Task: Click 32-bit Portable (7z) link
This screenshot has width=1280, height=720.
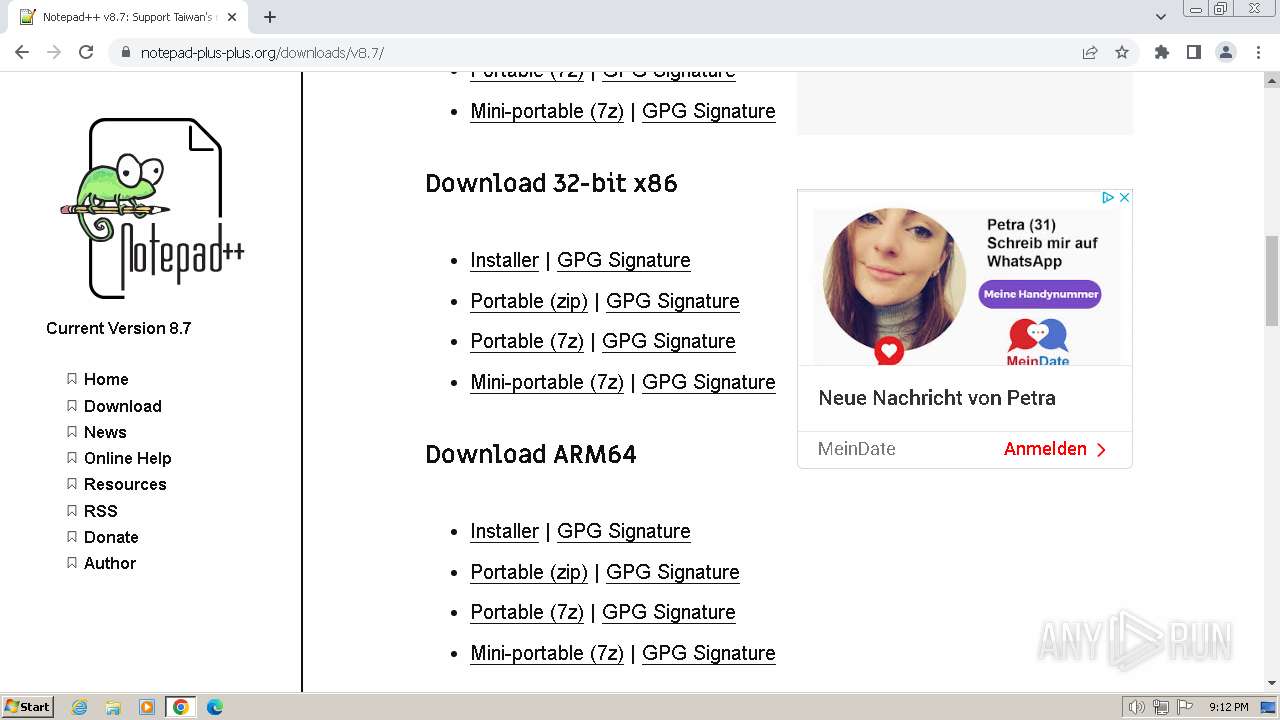Action: [527, 341]
